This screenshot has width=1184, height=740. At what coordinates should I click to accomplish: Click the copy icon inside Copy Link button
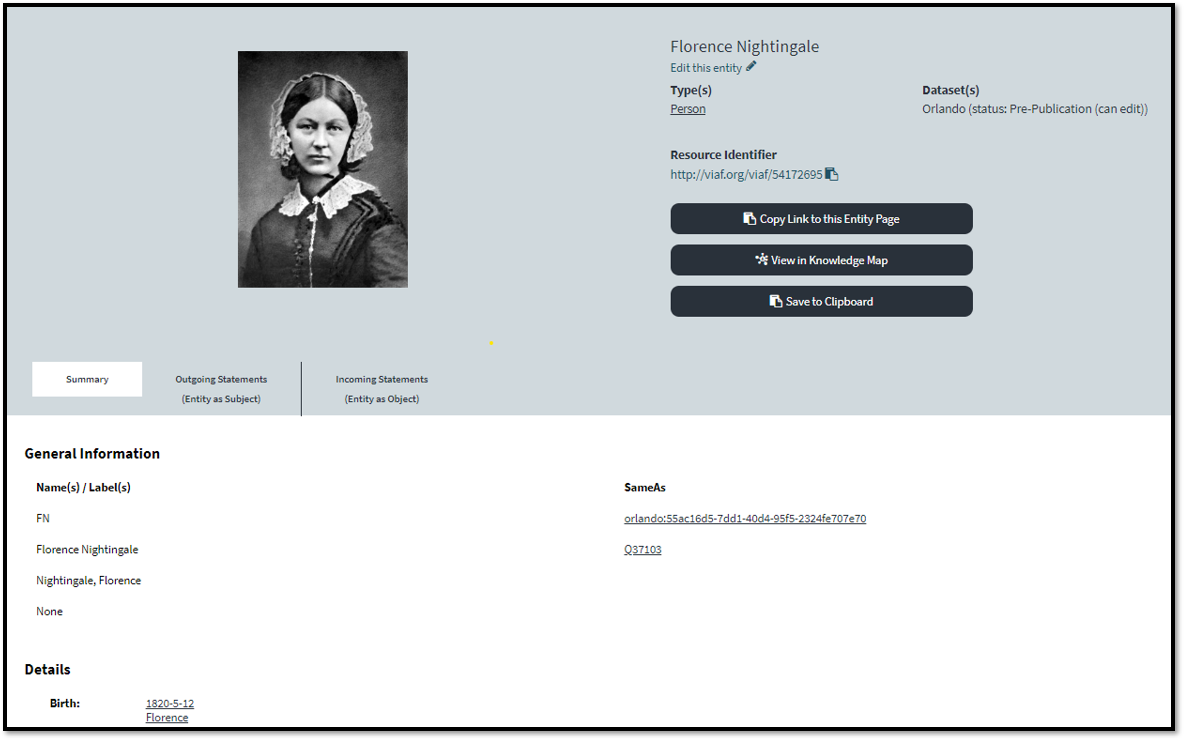[749, 219]
